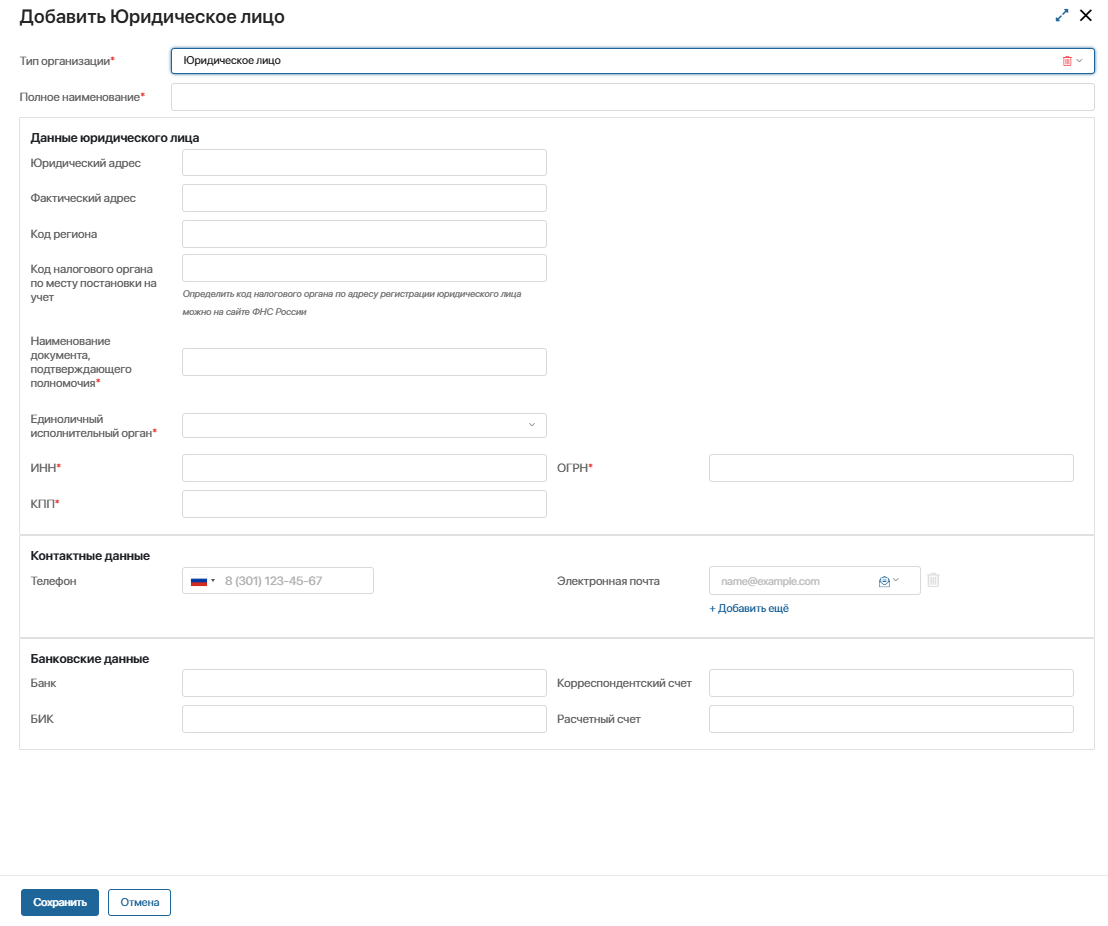
Task: Focus the Полное наименование field
Action: (632, 97)
